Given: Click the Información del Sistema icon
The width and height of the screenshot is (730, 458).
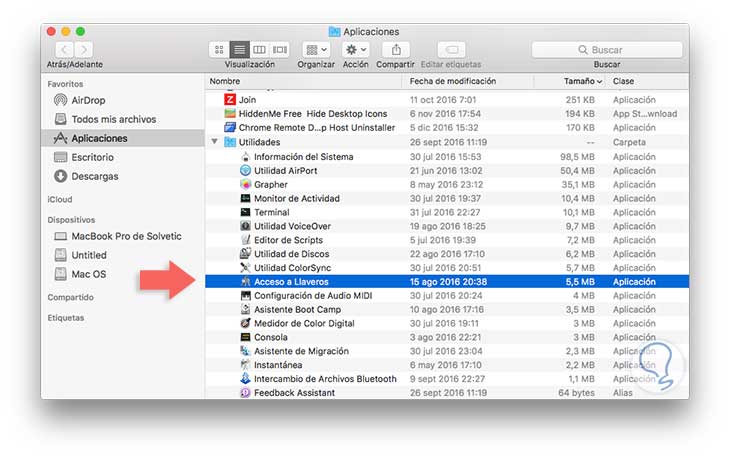Looking at the screenshot, I should (245, 156).
